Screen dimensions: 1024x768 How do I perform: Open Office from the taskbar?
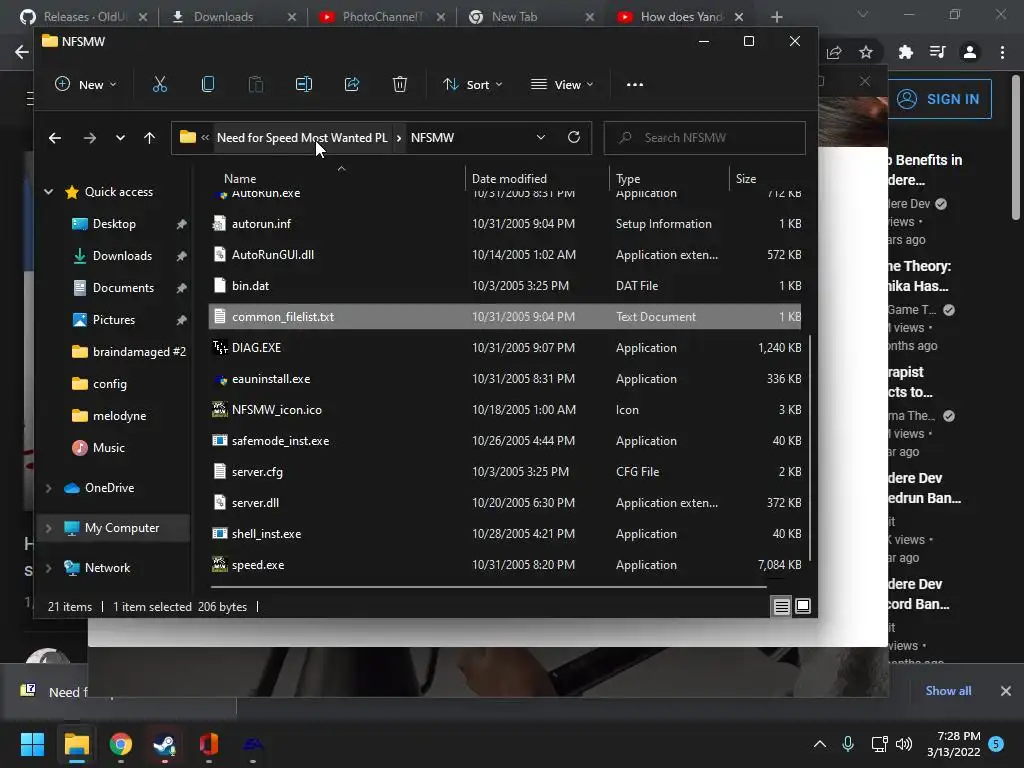(x=209, y=744)
